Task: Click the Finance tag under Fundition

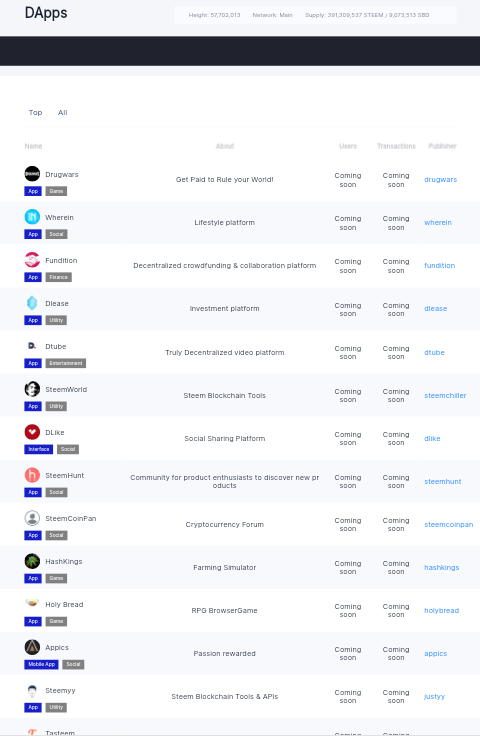Action: coord(58,277)
